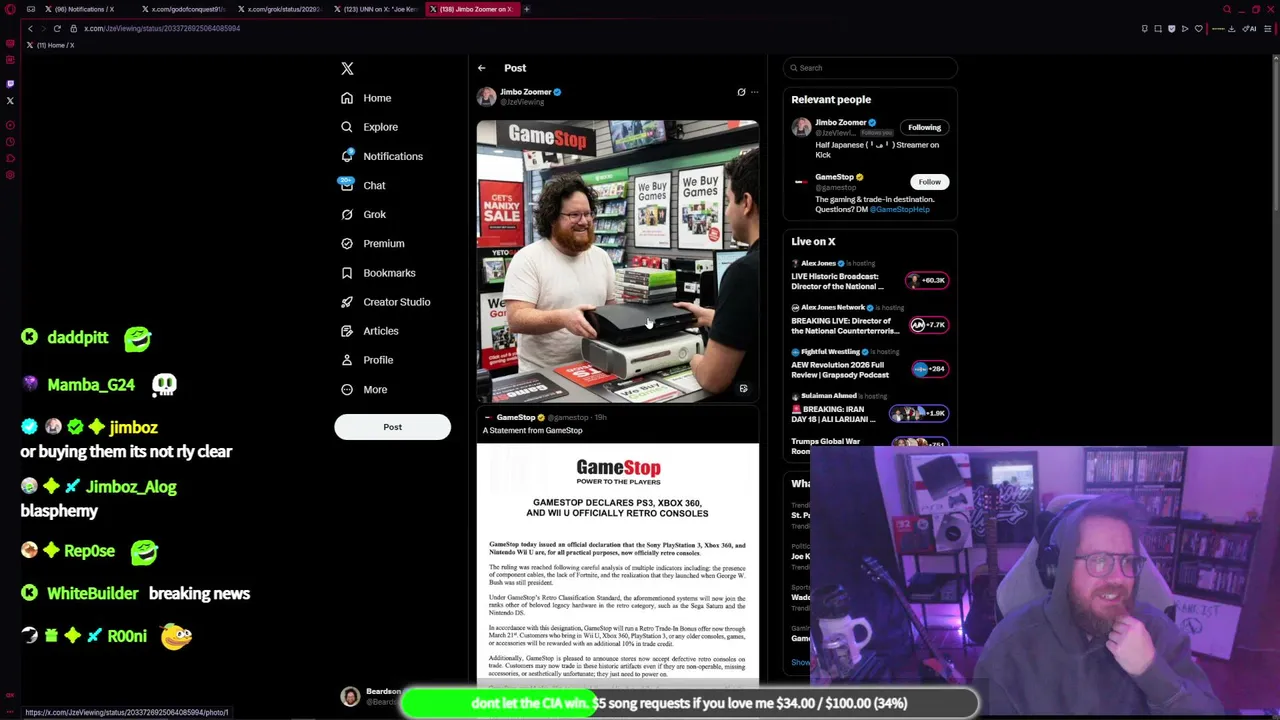Viewport: 1280px width, 720px height.
Task: Click the Twitch icon in browser sidebar
Action: pos(10,84)
